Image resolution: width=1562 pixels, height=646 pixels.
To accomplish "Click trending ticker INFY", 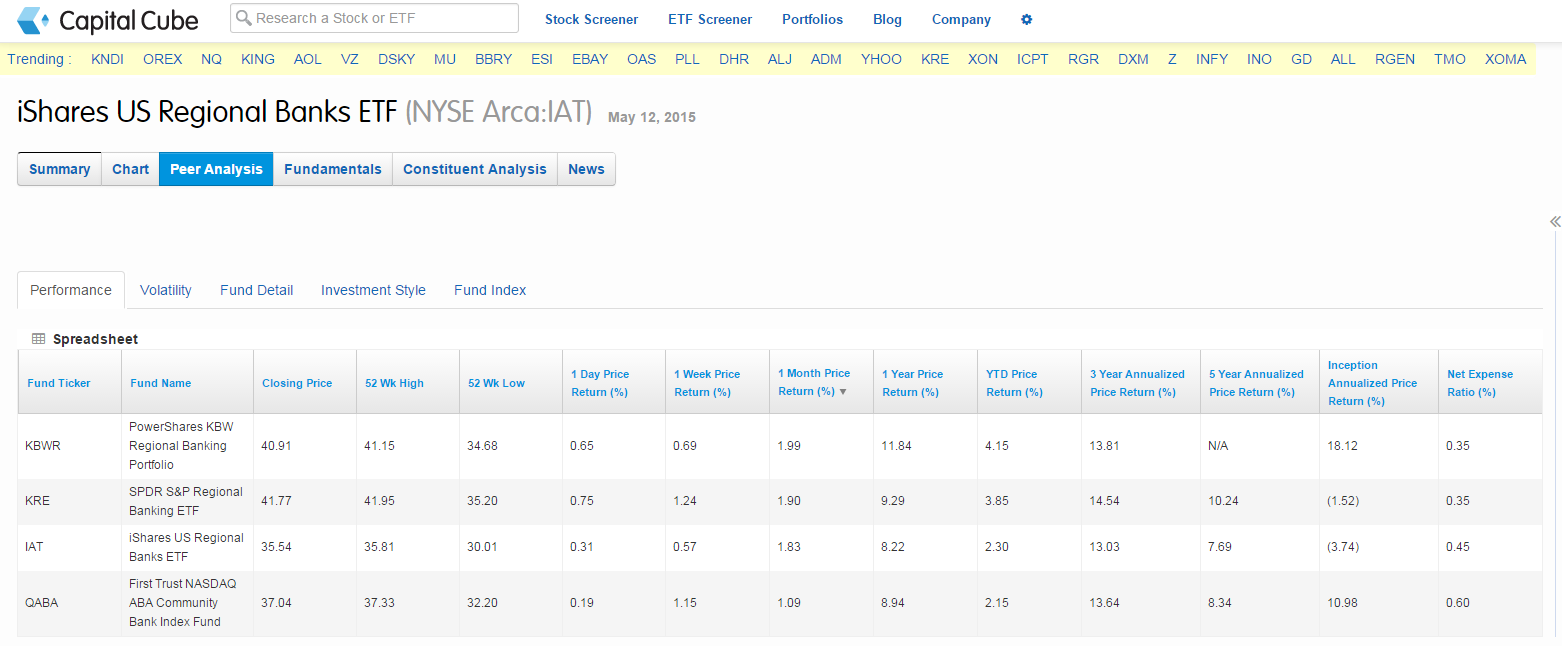I will coord(1212,59).
